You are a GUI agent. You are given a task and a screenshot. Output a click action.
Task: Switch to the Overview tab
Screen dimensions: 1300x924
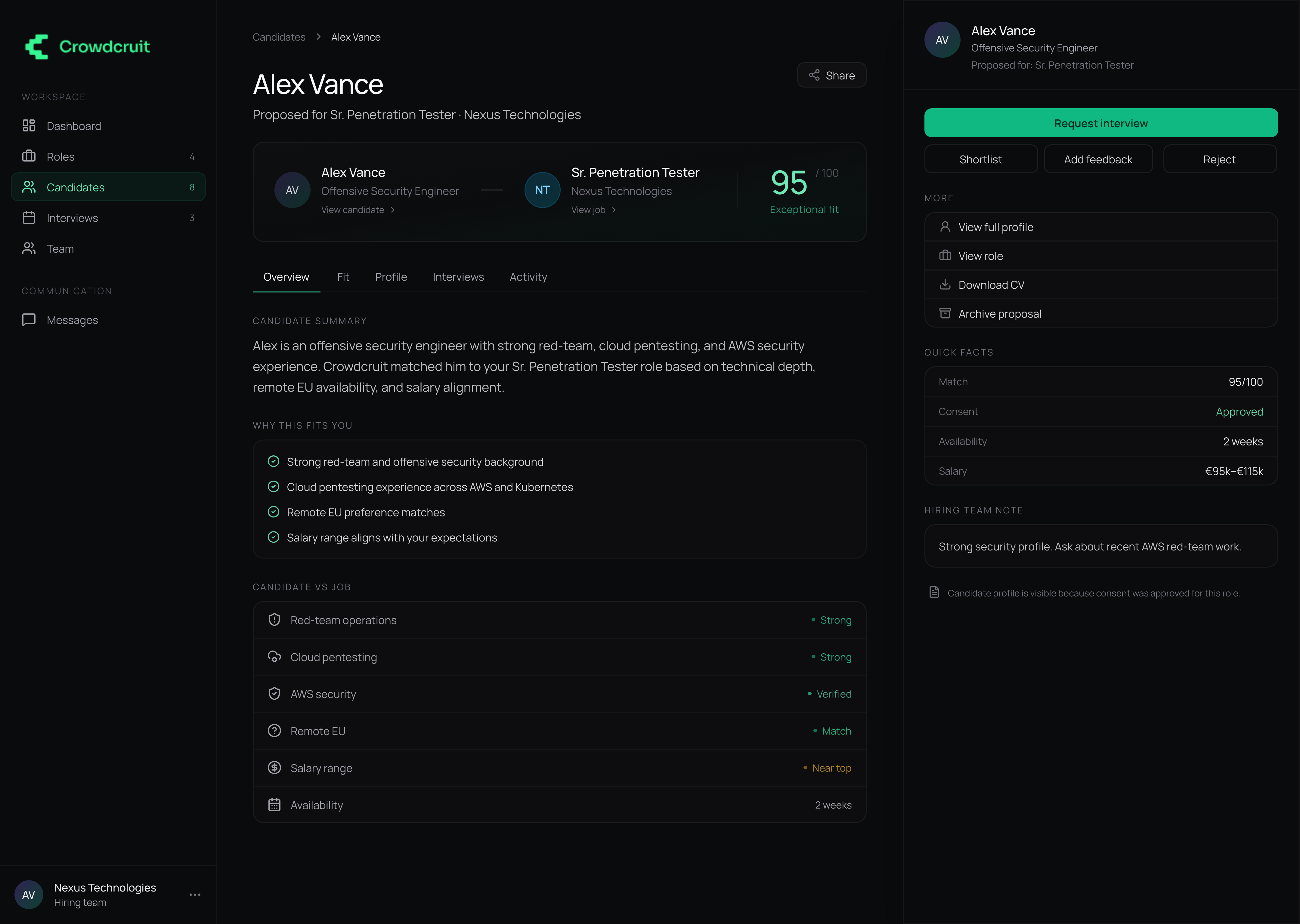coord(286,277)
